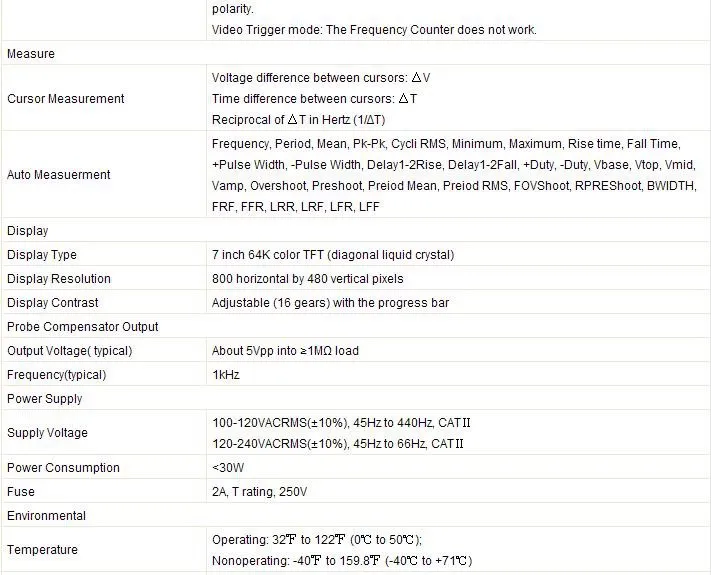Select the Output Voltage( typical) label
The image size is (711, 575).
tap(69, 351)
